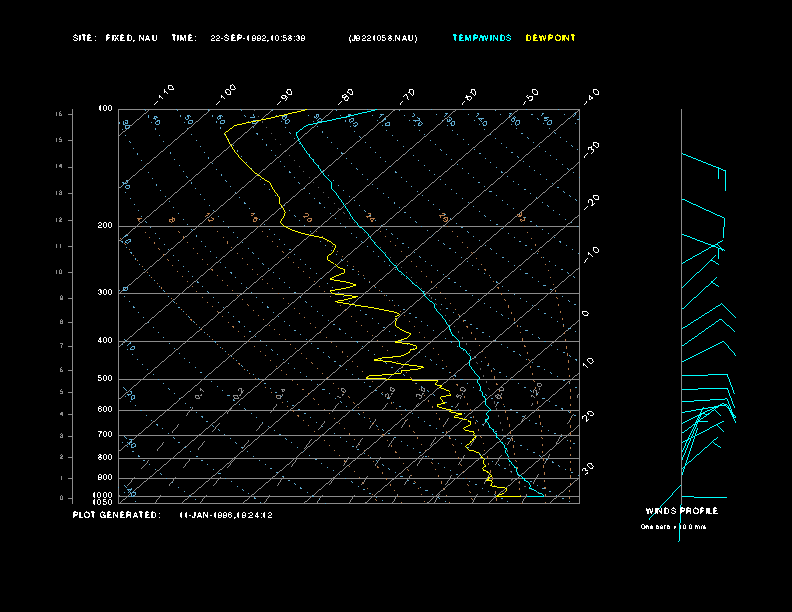This screenshot has width=792, height=612.
Task: Click the yellow DEWPOINT legend label
Action: pos(550,38)
